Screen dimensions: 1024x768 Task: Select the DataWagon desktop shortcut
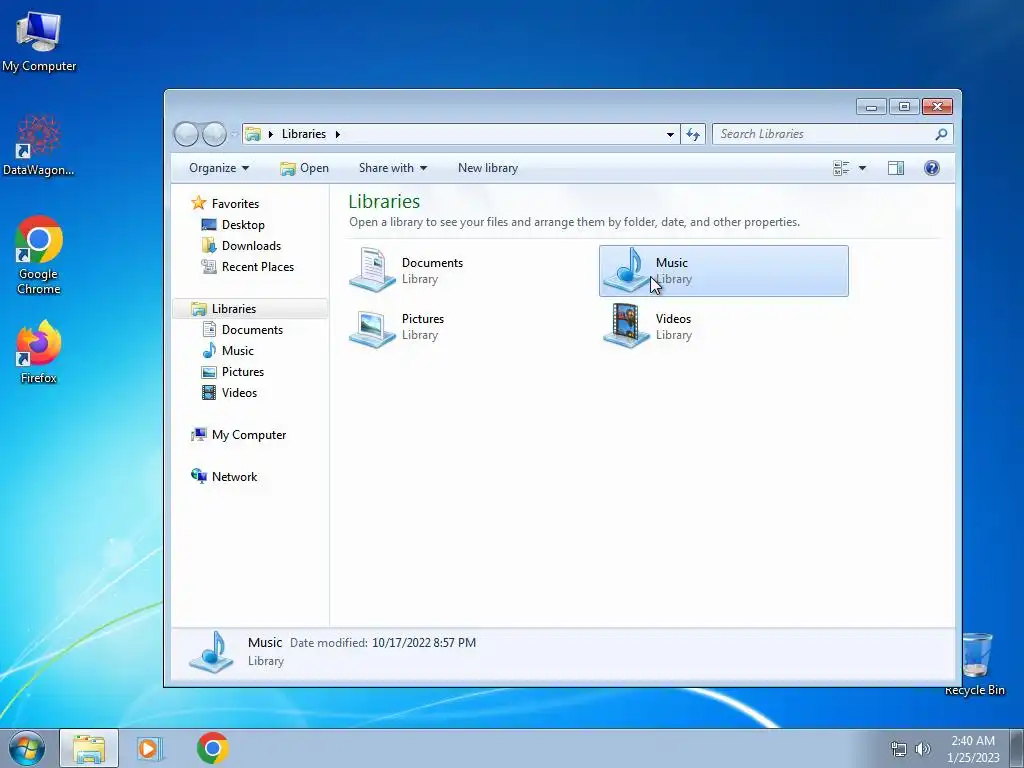tap(39, 145)
